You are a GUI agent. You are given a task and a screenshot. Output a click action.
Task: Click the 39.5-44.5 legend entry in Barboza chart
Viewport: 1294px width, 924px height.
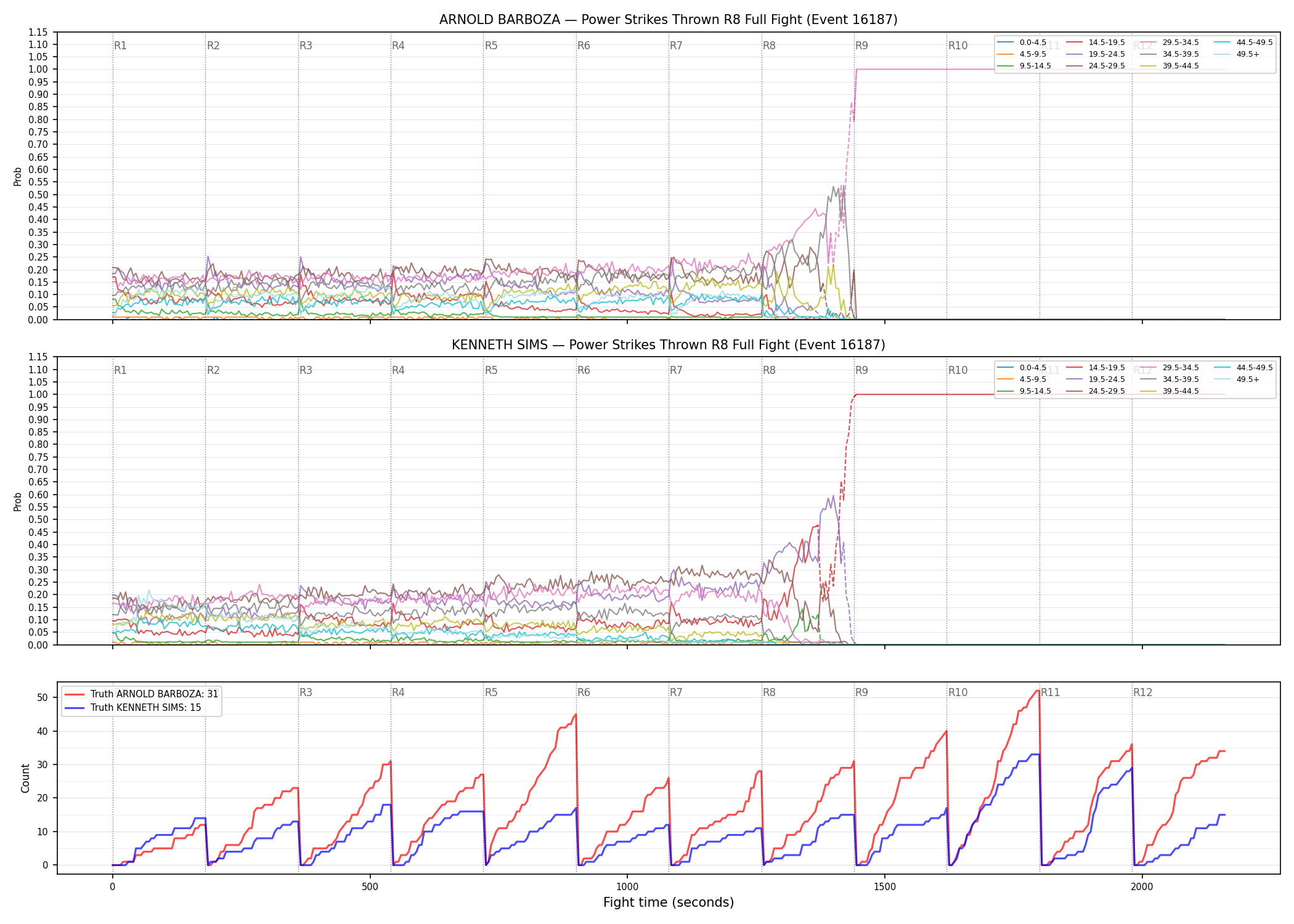1170,66
